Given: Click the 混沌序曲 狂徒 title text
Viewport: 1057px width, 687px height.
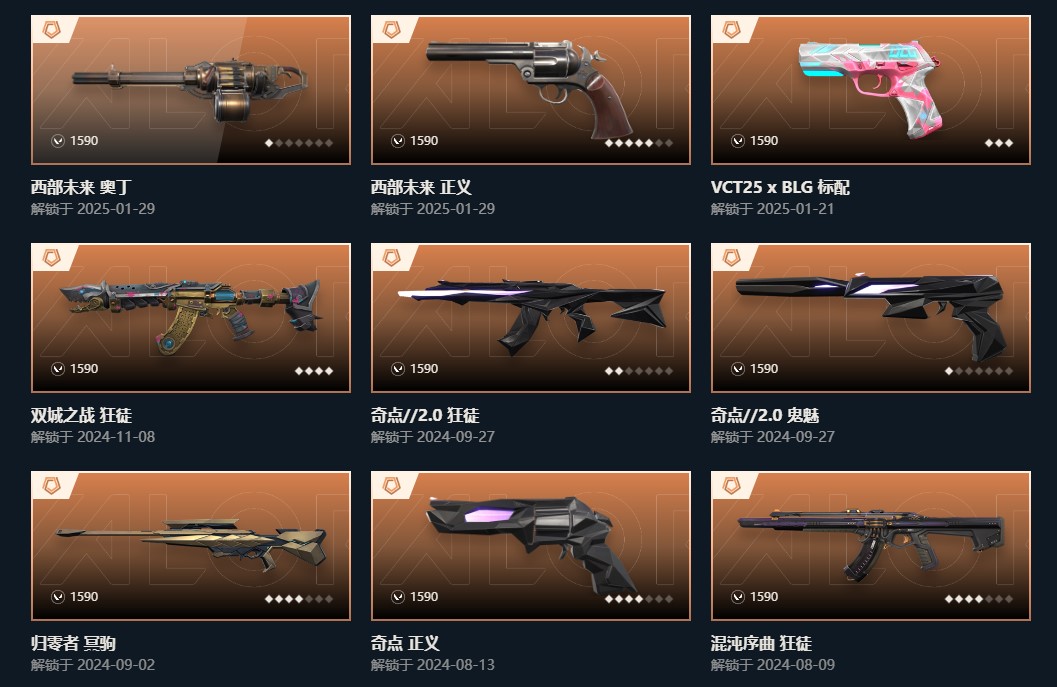Looking at the screenshot, I should point(761,643).
